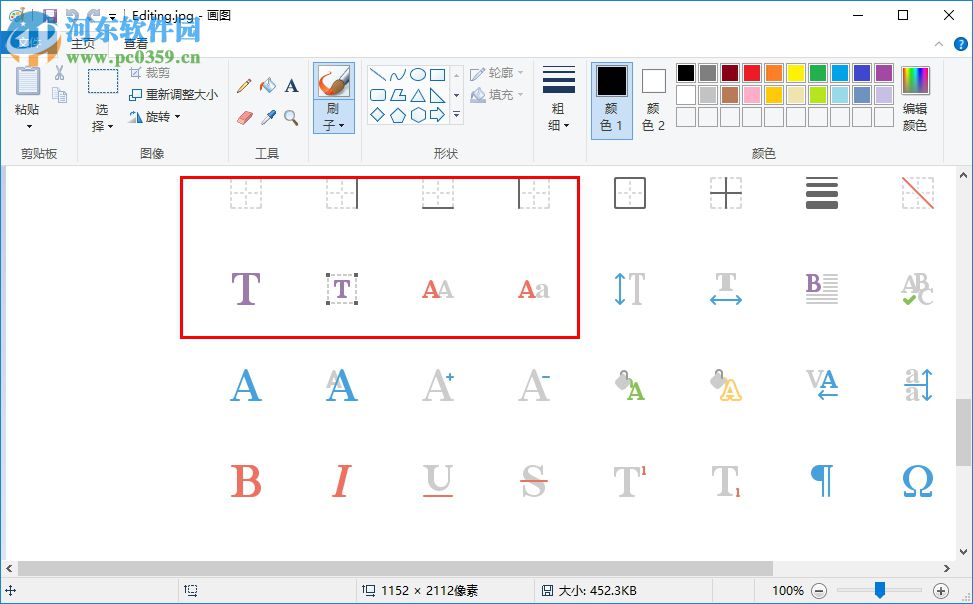Select the Rectangle shape

(x=436, y=76)
